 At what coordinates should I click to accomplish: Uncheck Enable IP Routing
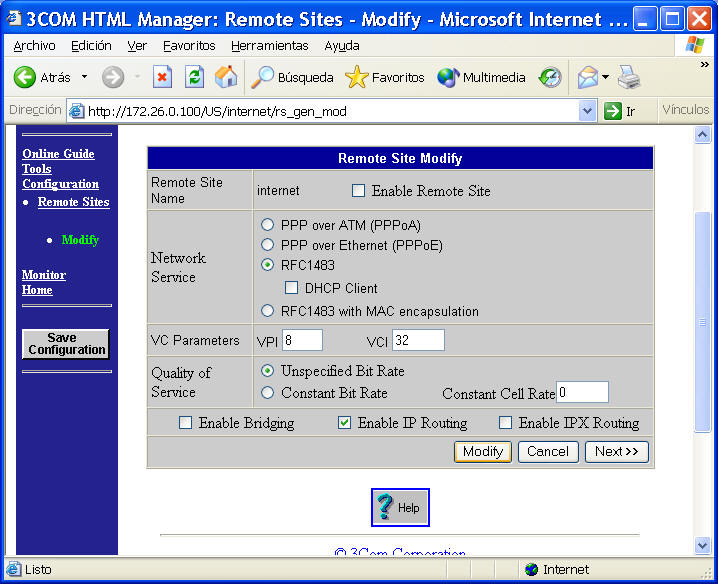pos(344,422)
